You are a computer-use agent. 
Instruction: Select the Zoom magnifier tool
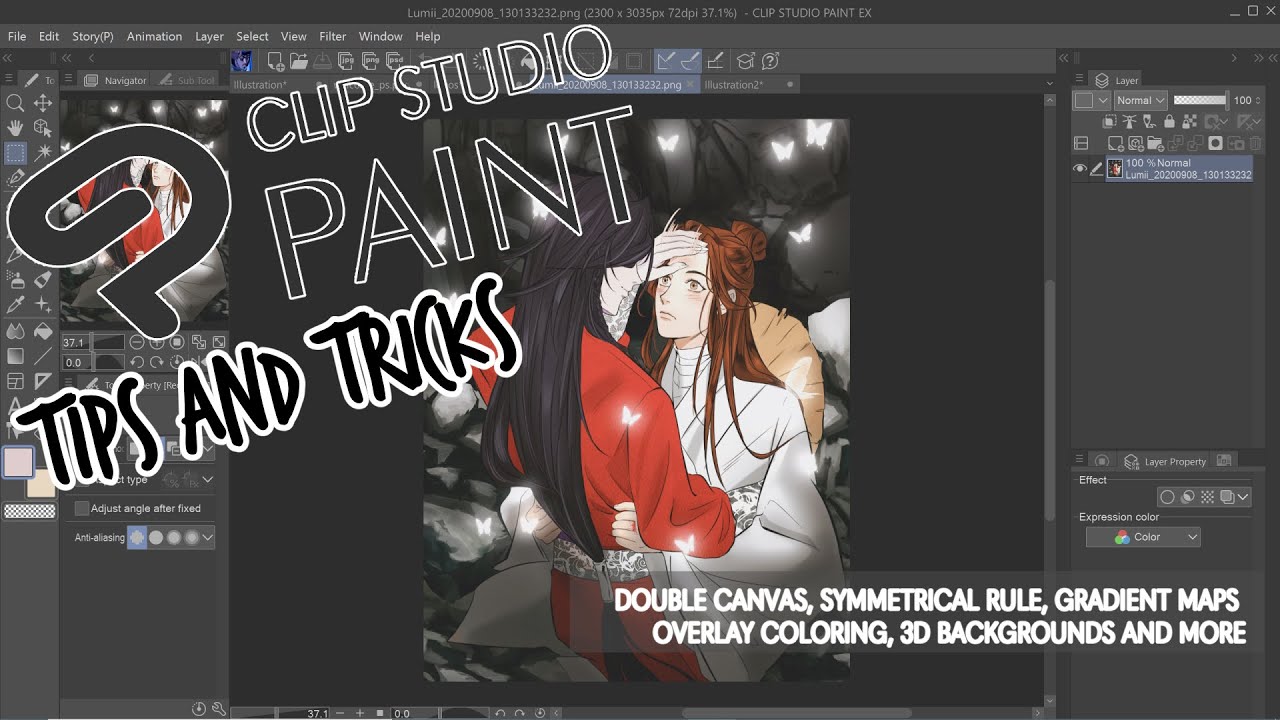(15, 103)
